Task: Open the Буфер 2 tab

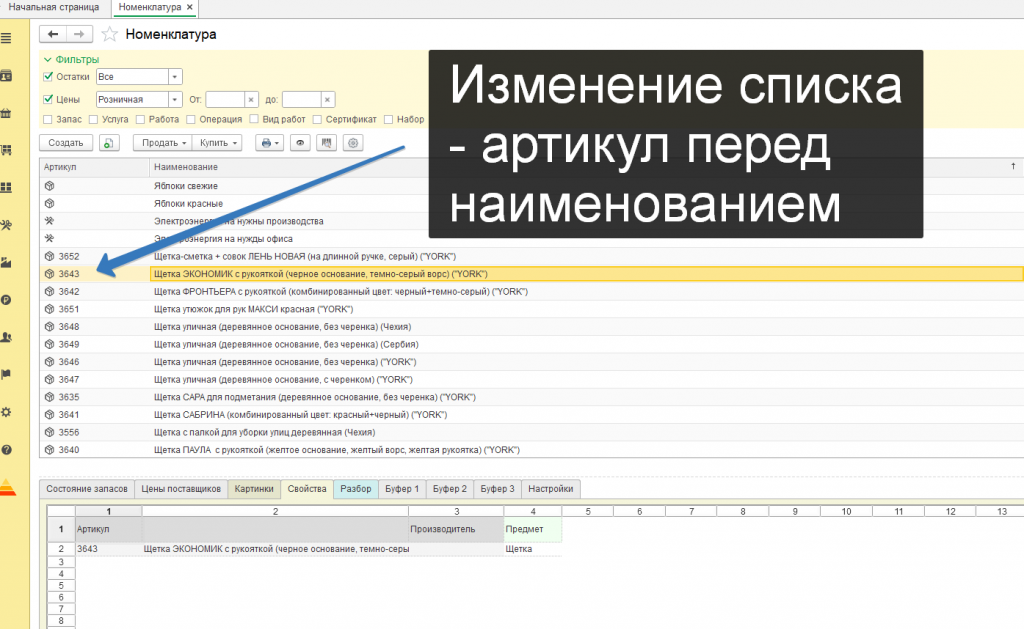Action: (450, 489)
